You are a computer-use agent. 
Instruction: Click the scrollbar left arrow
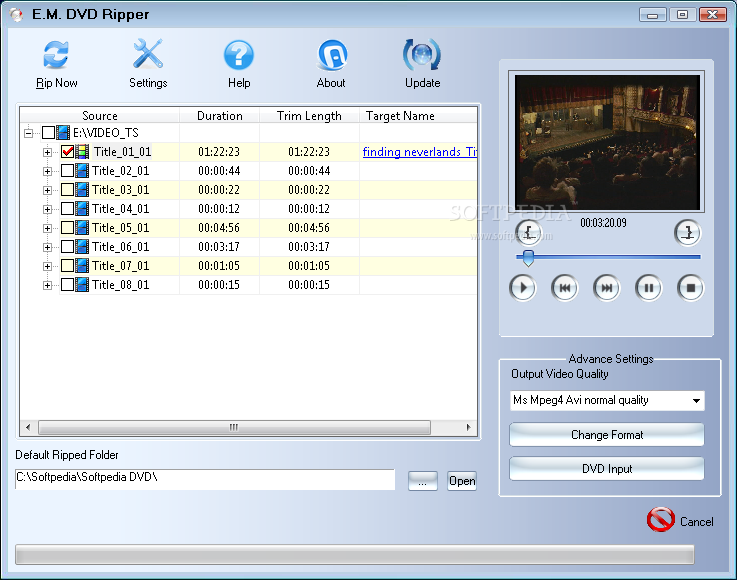[x=28, y=427]
